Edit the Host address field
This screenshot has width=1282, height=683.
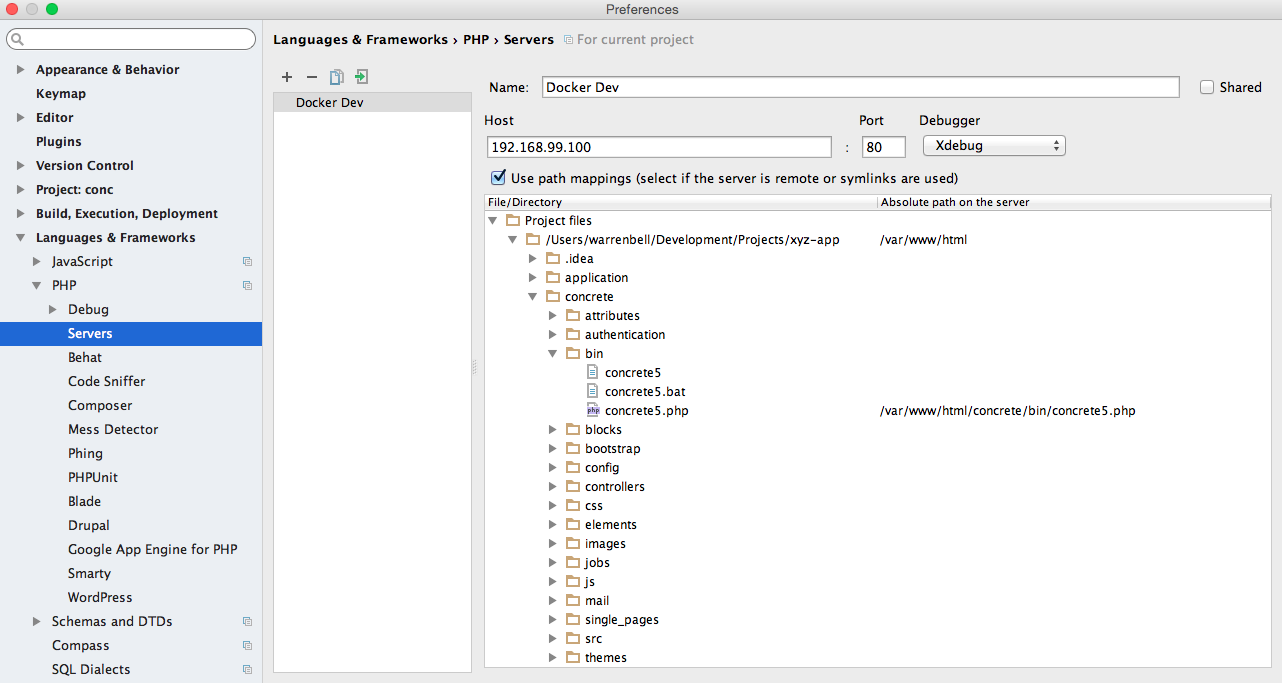click(x=659, y=147)
